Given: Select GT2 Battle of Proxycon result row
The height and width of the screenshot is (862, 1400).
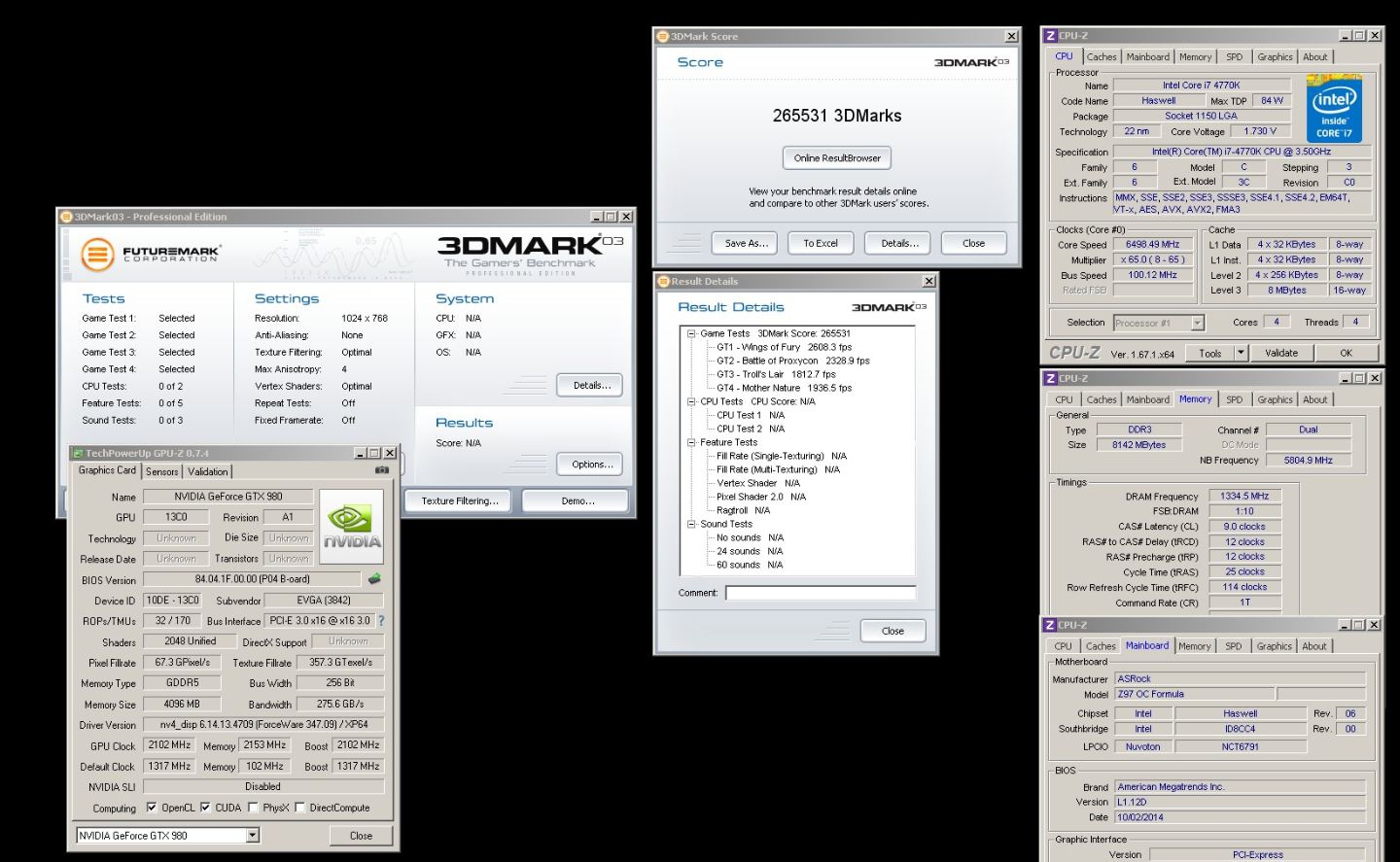Looking at the screenshot, I should 792,361.
